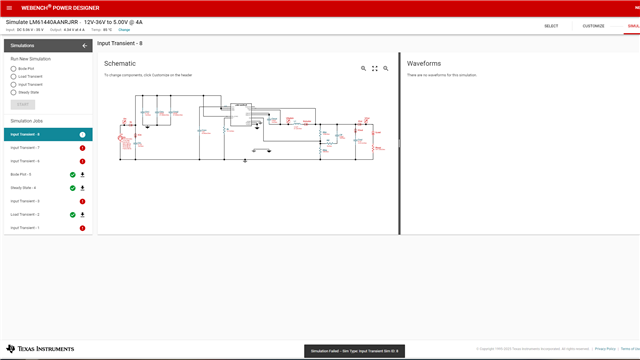Download Bode Plot - 5 results
Viewport: 640px width, 360px height.
(x=82, y=175)
